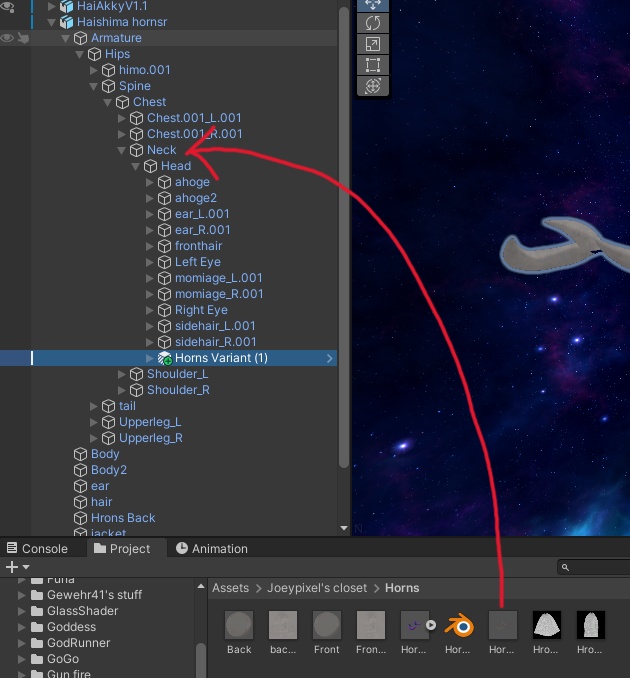Collapse the Head bone
The height and width of the screenshot is (678, 630).
pos(135,166)
